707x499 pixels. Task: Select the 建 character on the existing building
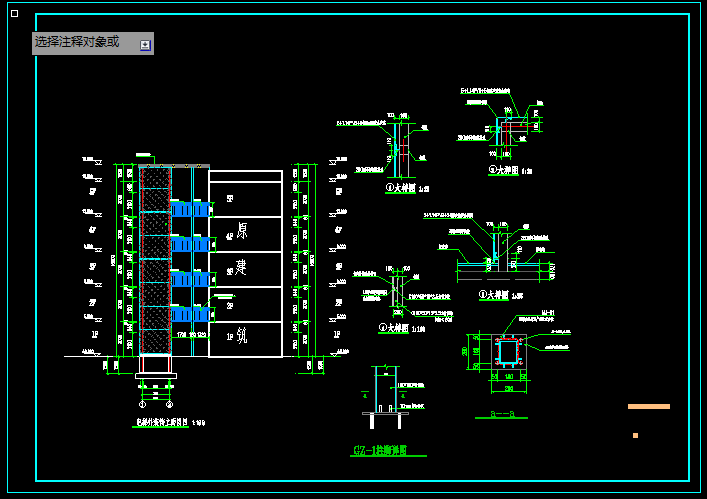[241, 267]
